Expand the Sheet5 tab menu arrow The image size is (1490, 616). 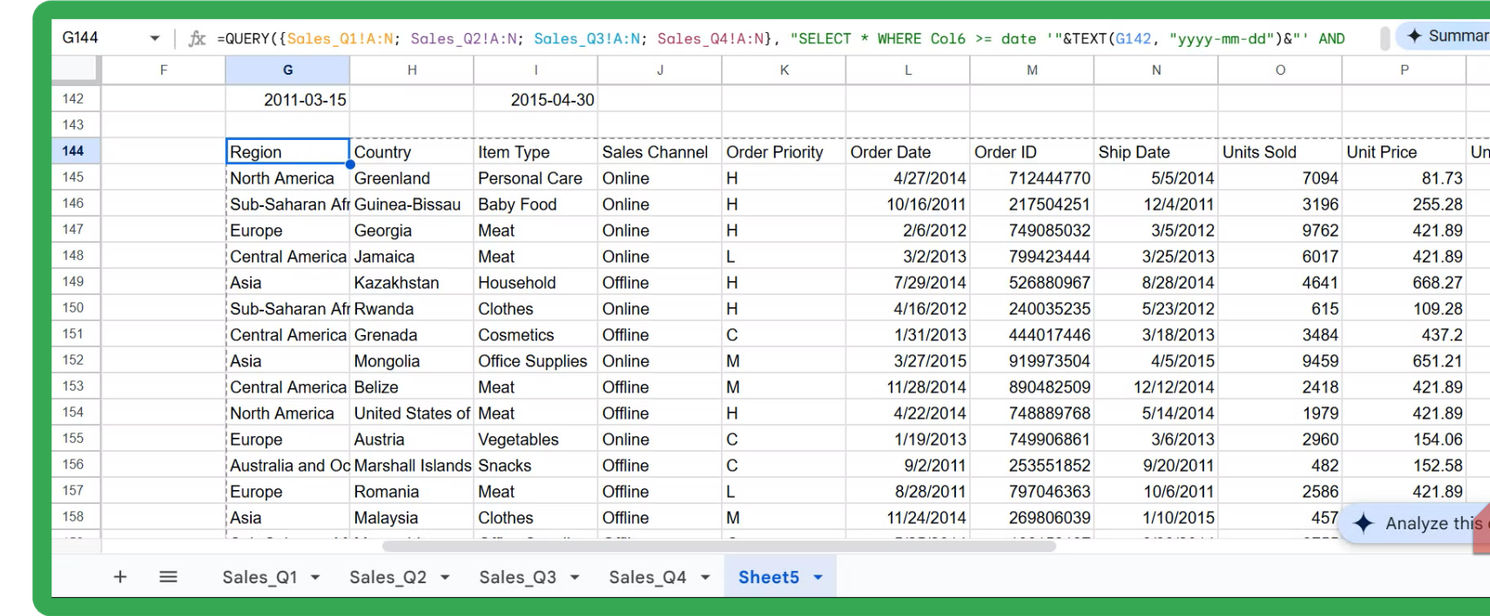[818, 578]
